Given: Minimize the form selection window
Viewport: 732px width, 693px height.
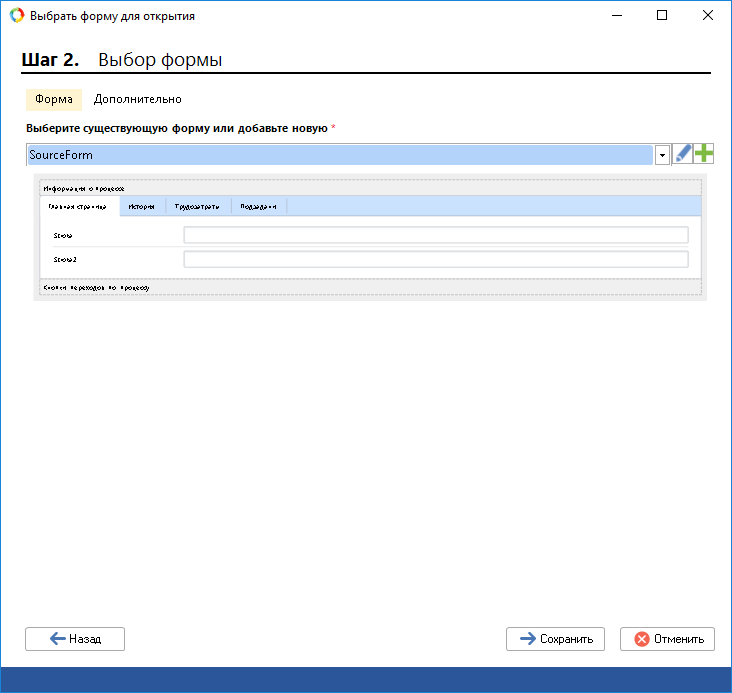Looking at the screenshot, I should coord(615,16).
